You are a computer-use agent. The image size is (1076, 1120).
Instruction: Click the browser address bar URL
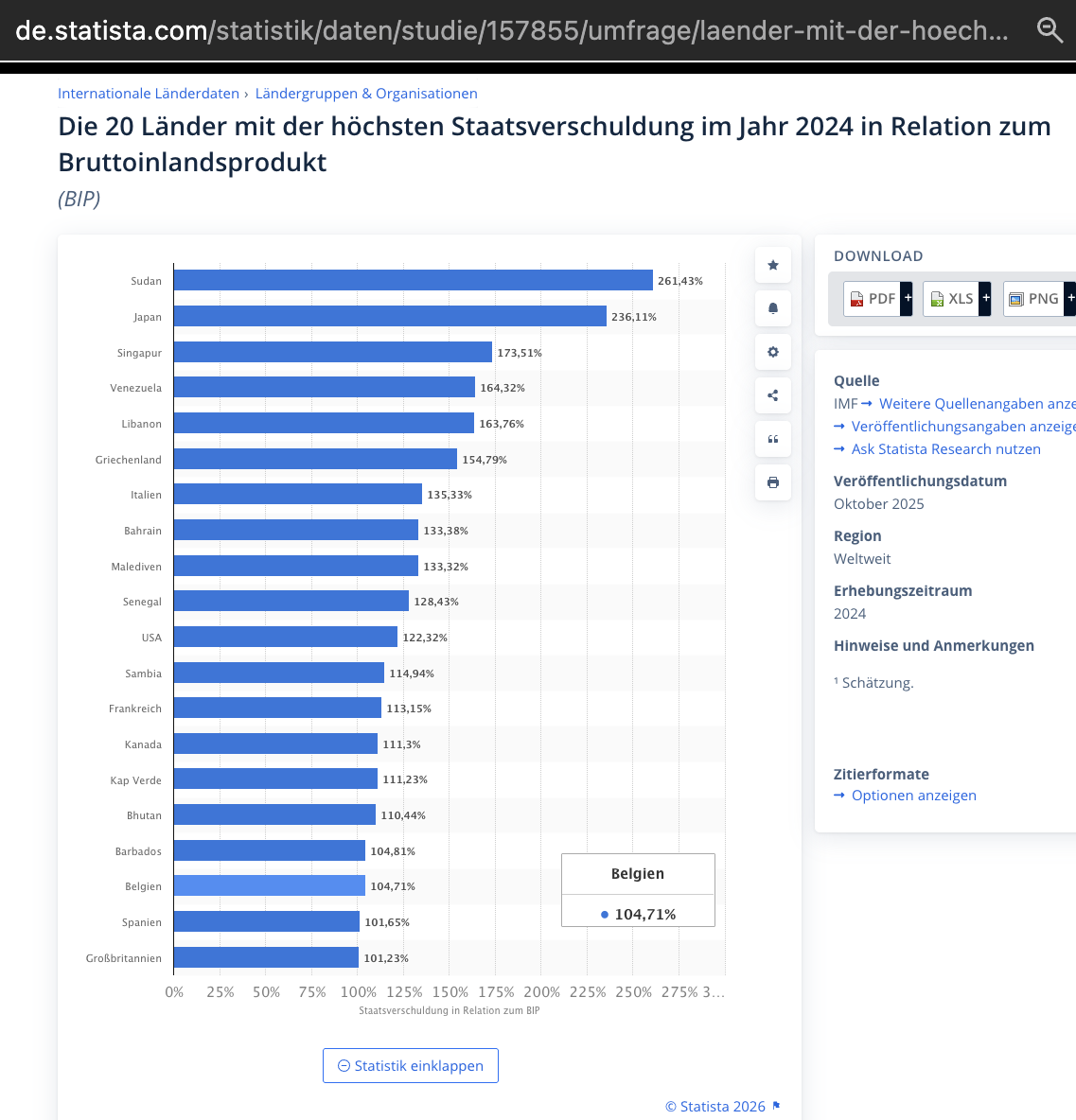pos(511,30)
